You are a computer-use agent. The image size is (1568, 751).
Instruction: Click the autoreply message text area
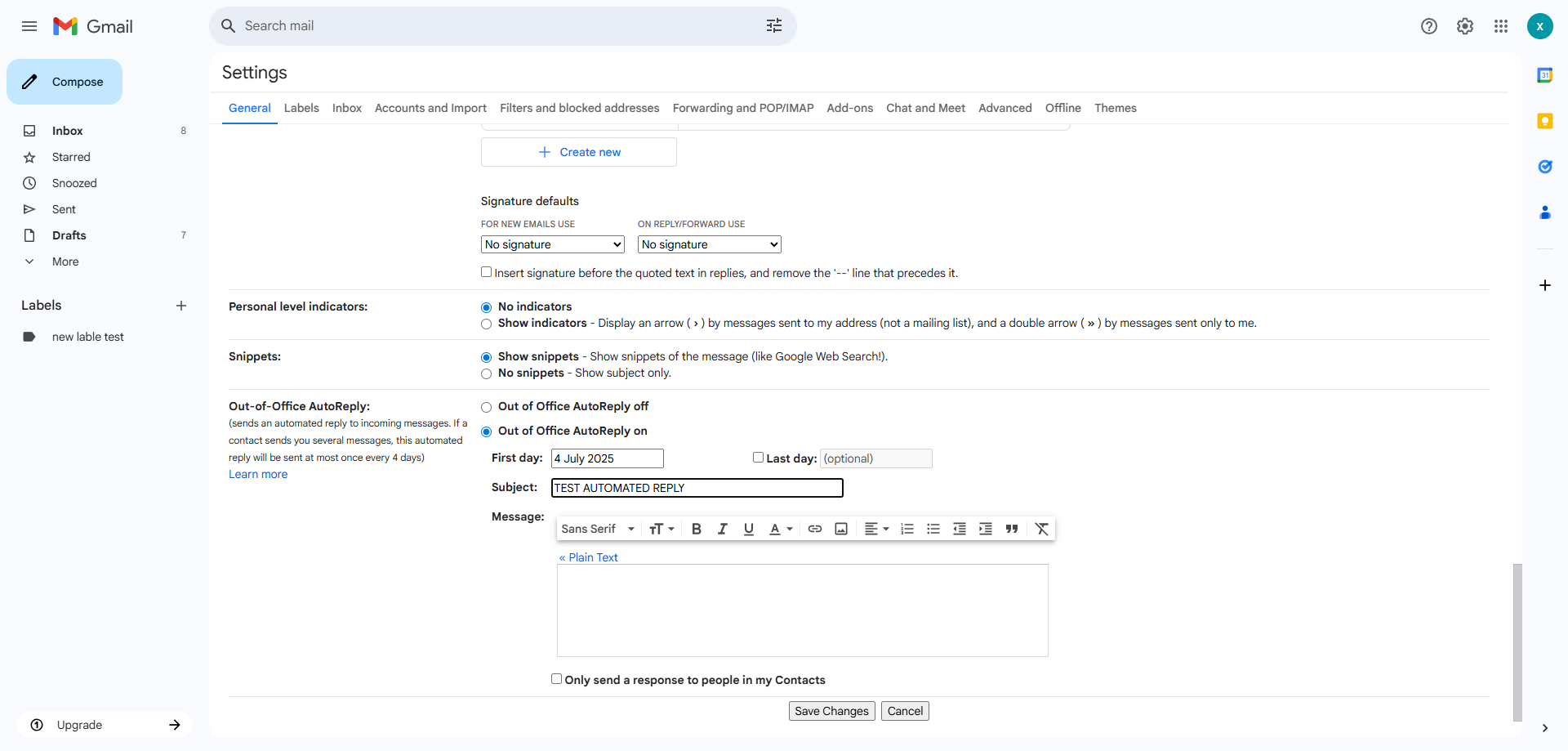tap(803, 610)
